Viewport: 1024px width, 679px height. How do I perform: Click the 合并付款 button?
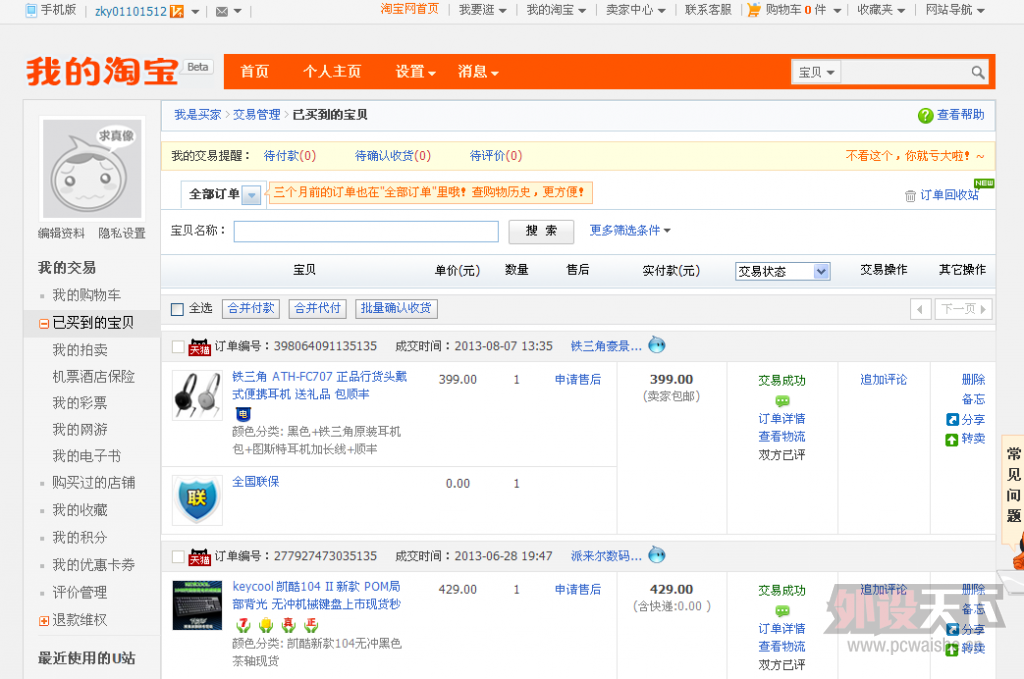251,309
